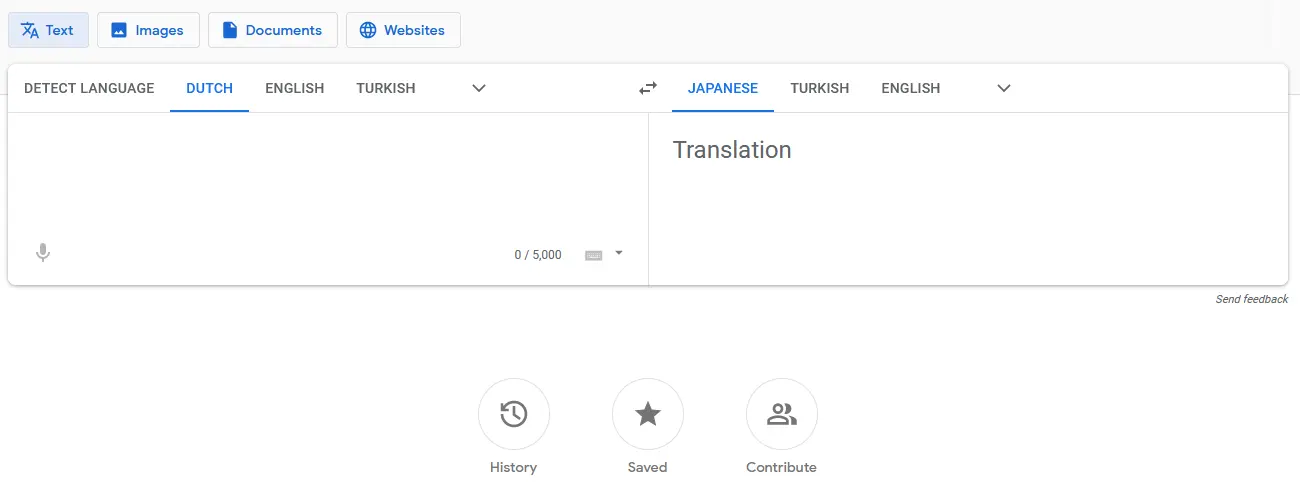Toggle the virtual keyboard icon
Image resolution: width=1300 pixels, height=487 pixels.
tap(594, 255)
